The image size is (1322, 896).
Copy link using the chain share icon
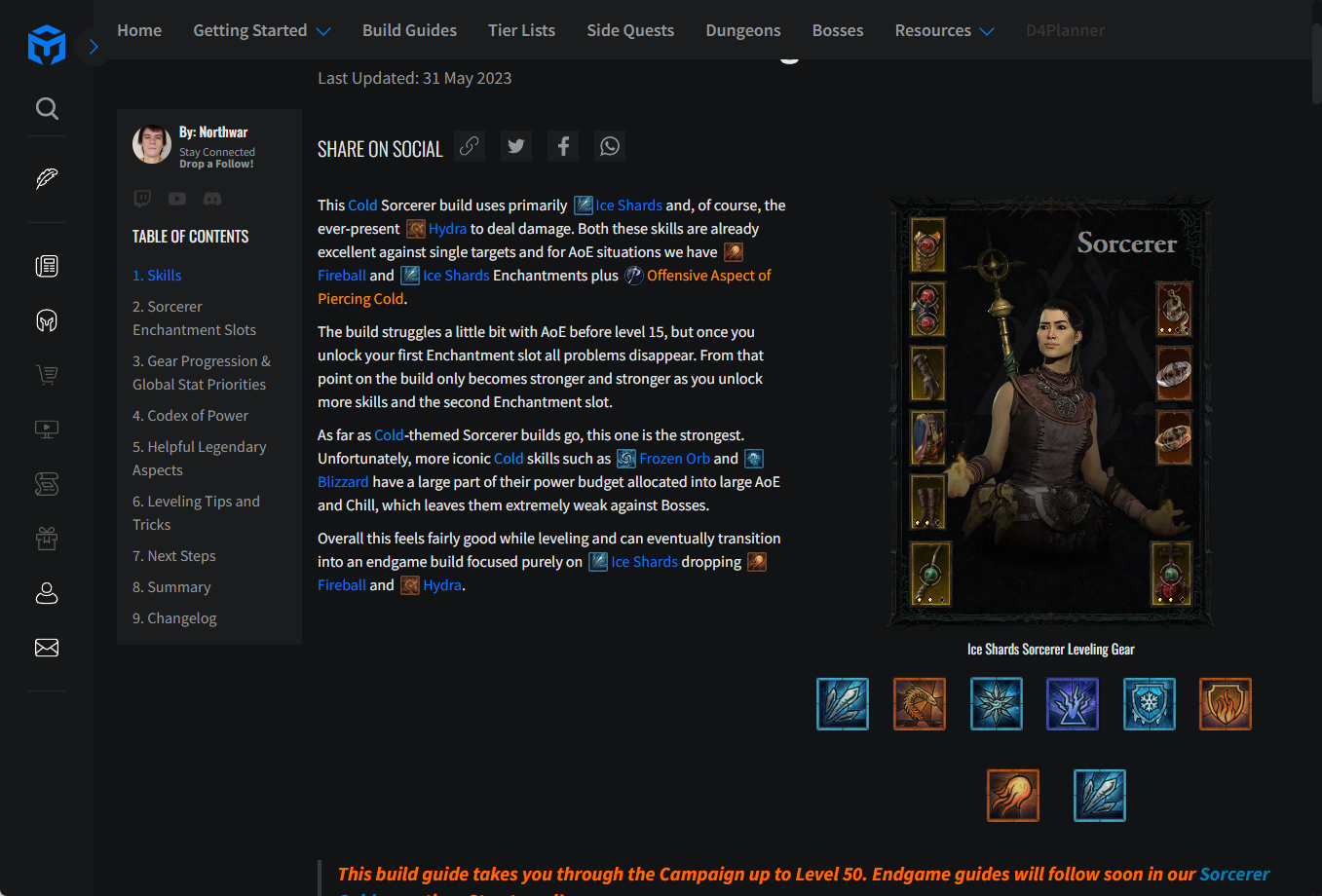coord(470,146)
